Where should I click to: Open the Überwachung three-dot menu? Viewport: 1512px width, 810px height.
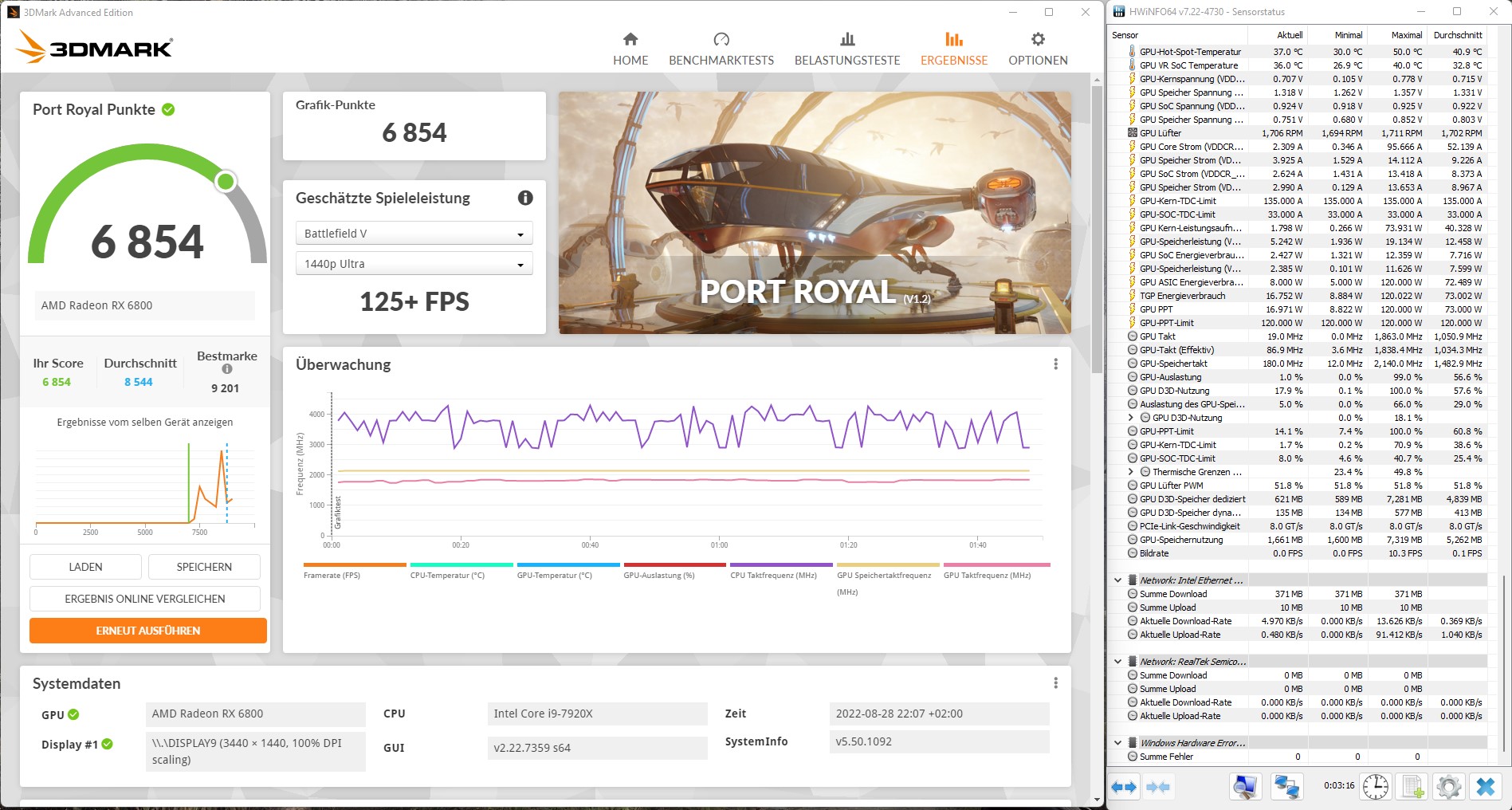(x=1055, y=364)
